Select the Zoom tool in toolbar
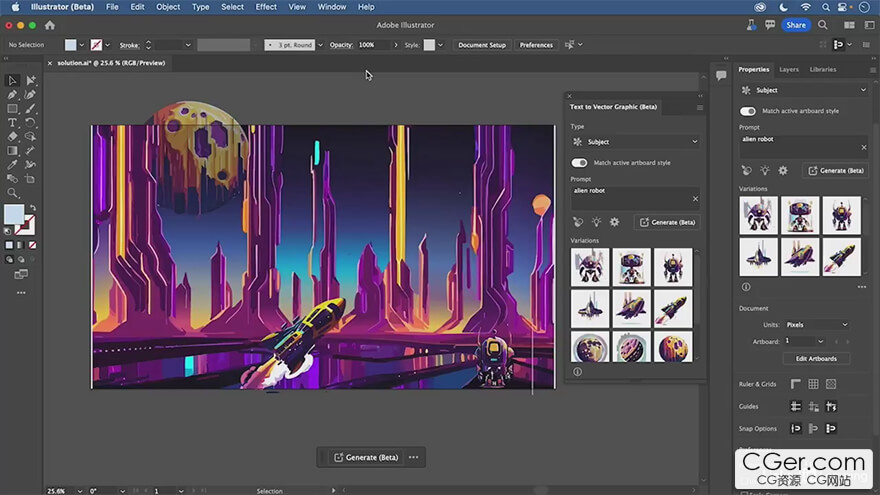 [12, 193]
